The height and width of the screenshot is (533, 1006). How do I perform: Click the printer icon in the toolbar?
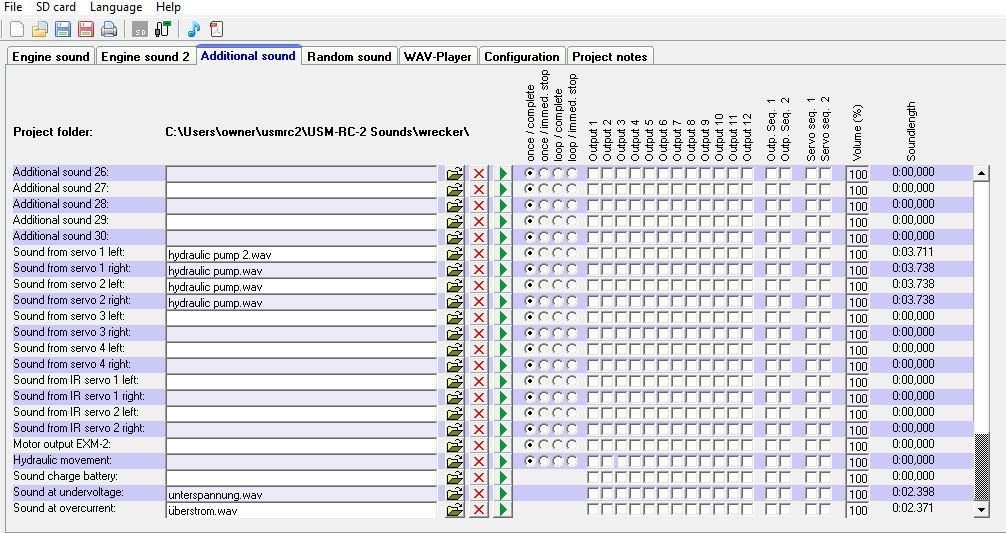coord(108,29)
